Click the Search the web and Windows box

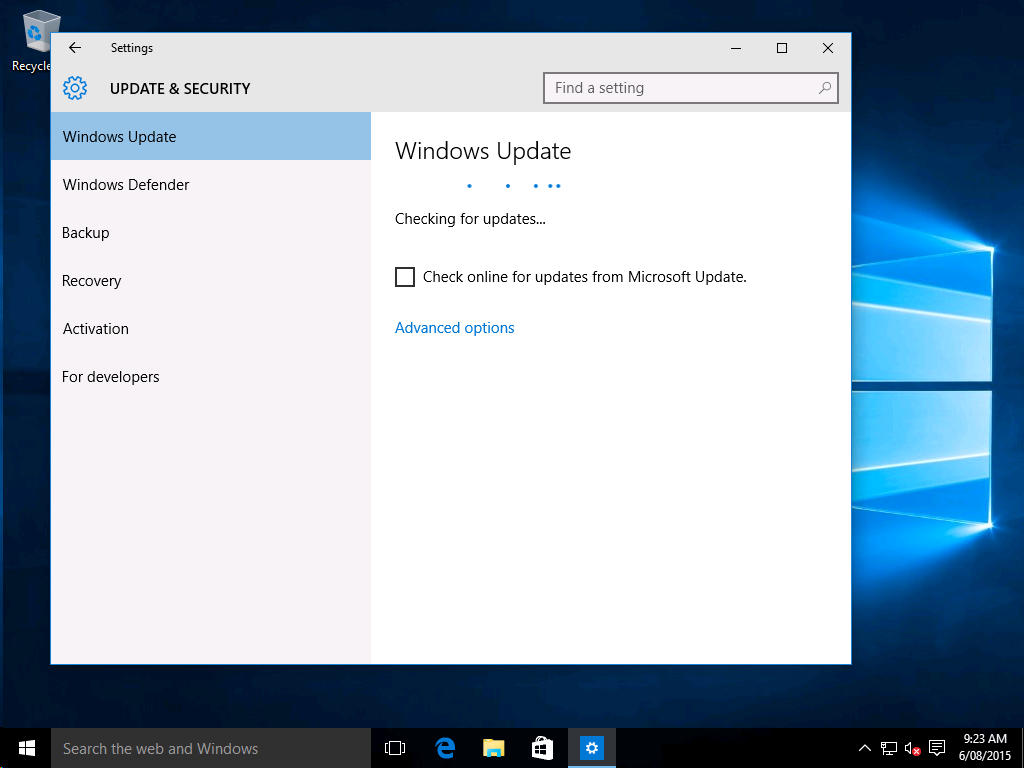[x=211, y=748]
